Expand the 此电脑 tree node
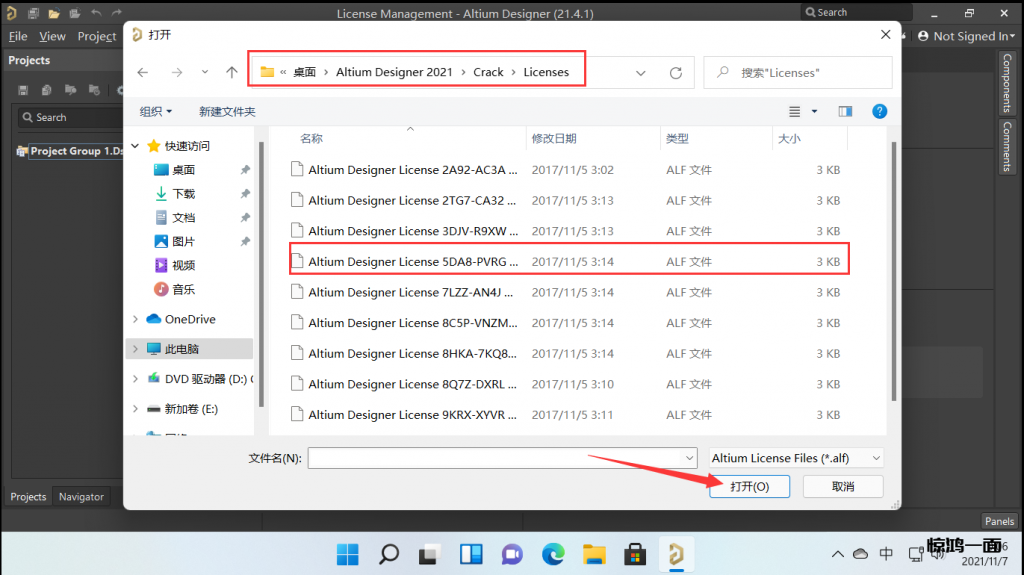 pyautogui.click(x=136, y=349)
